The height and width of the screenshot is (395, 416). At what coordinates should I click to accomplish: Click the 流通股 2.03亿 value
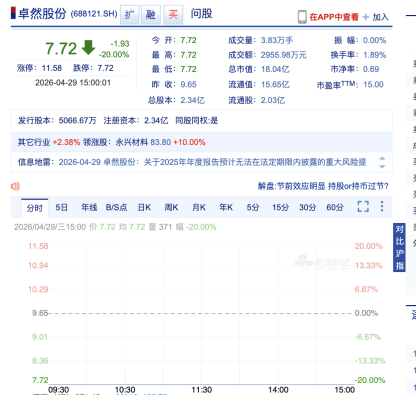(x=273, y=100)
